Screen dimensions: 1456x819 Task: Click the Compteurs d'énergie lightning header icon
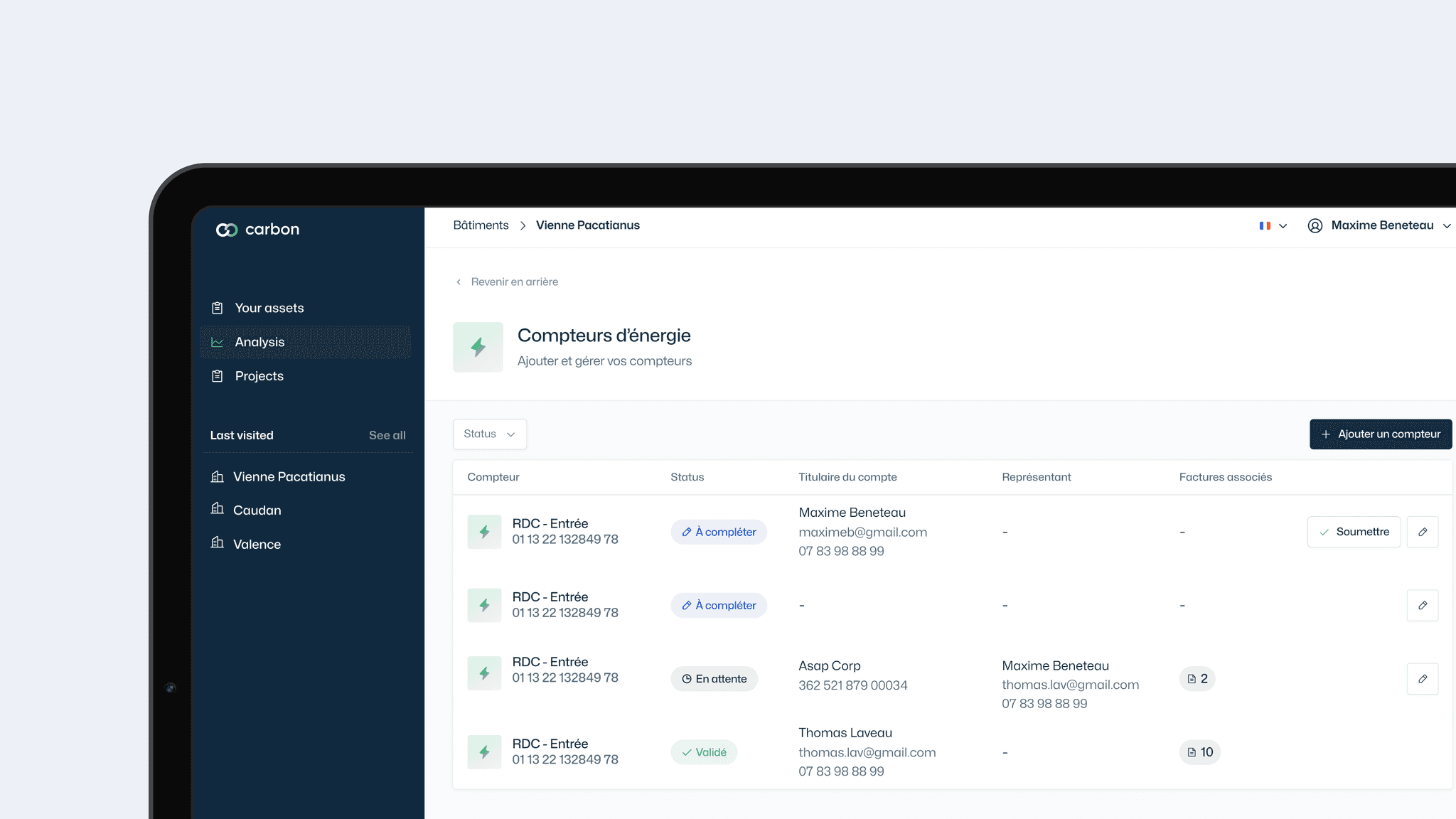click(478, 347)
